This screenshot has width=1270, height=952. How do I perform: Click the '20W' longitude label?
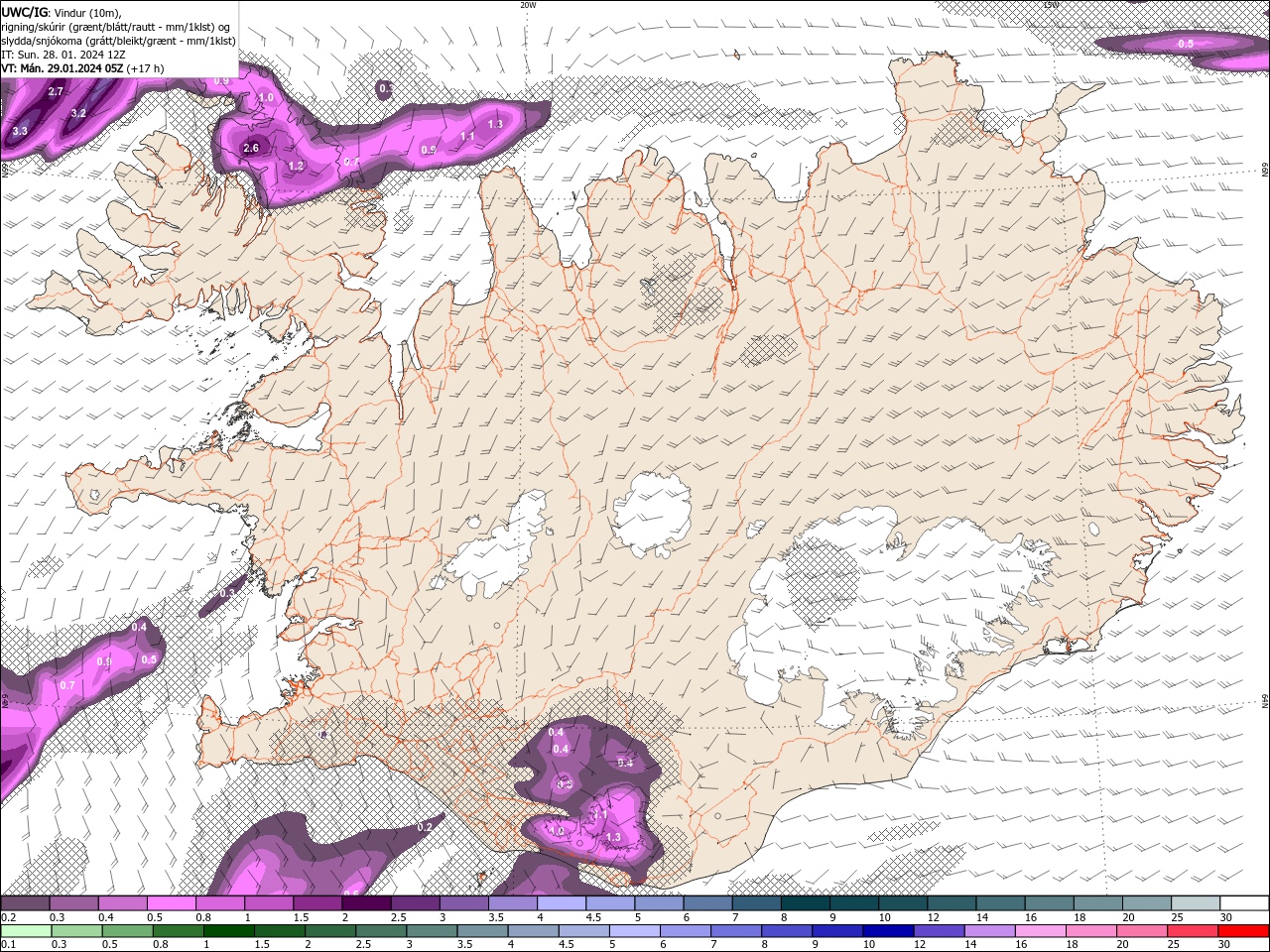(528, 5)
